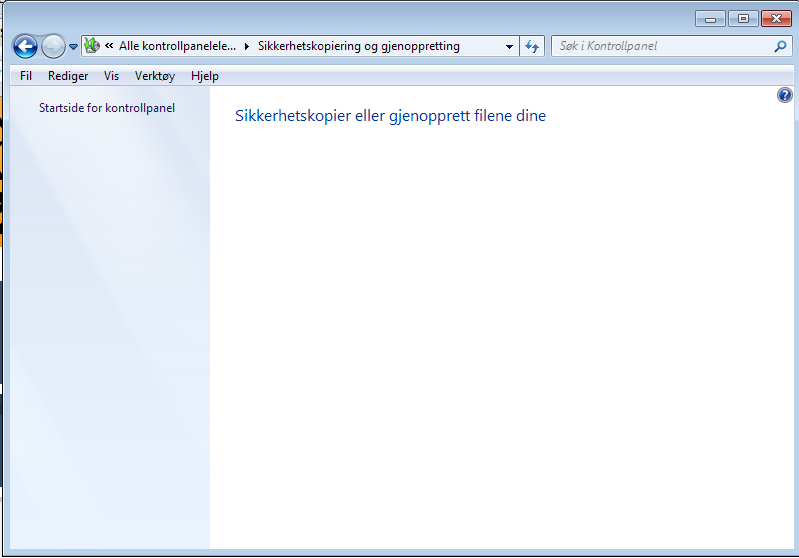Screen dimensions: 799x558
Task: Minimize the Control Panel window
Action: click(x=710, y=19)
